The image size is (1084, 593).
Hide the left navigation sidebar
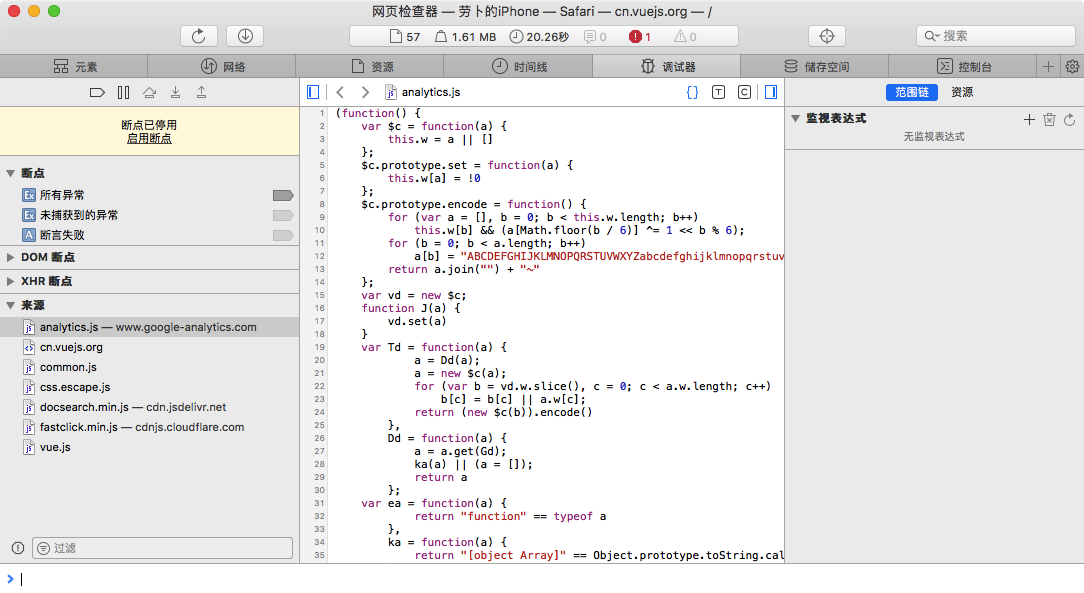(x=312, y=92)
